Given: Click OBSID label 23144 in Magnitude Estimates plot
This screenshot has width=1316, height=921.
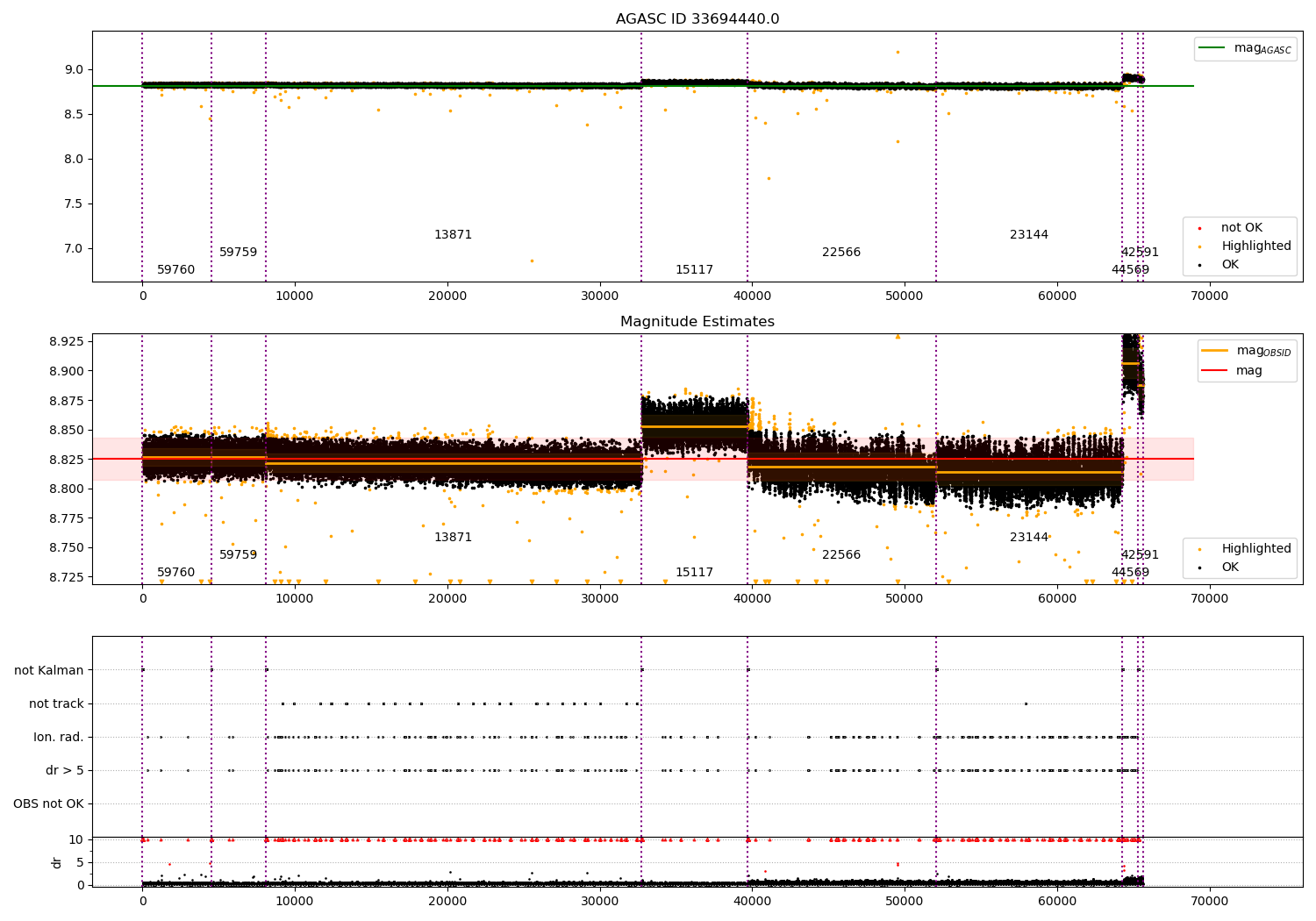Looking at the screenshot, I should click(x=1029, y=538).
